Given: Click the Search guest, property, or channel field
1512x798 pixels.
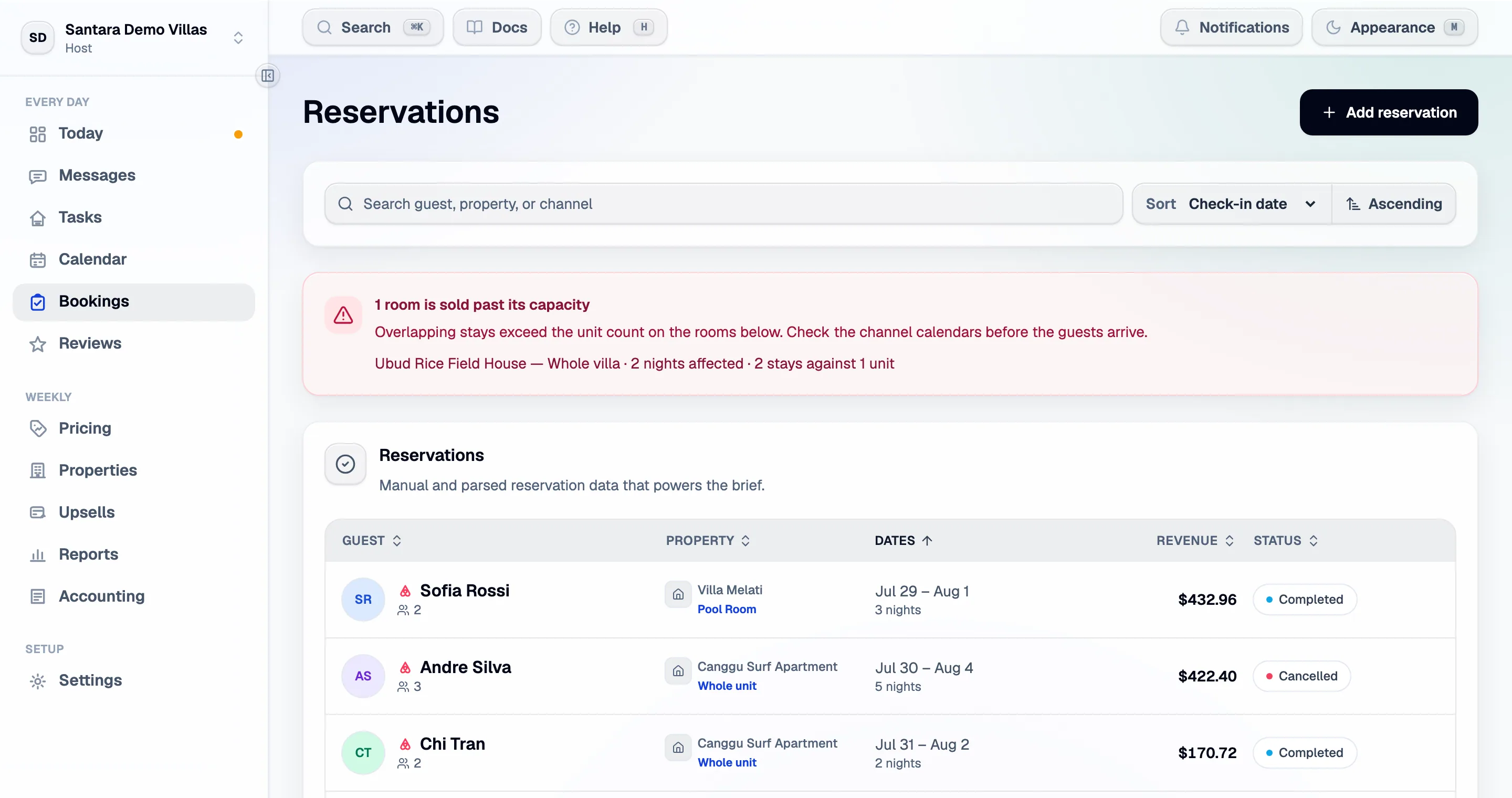Looking at the screenshot, I should click(x=724, y=204).
